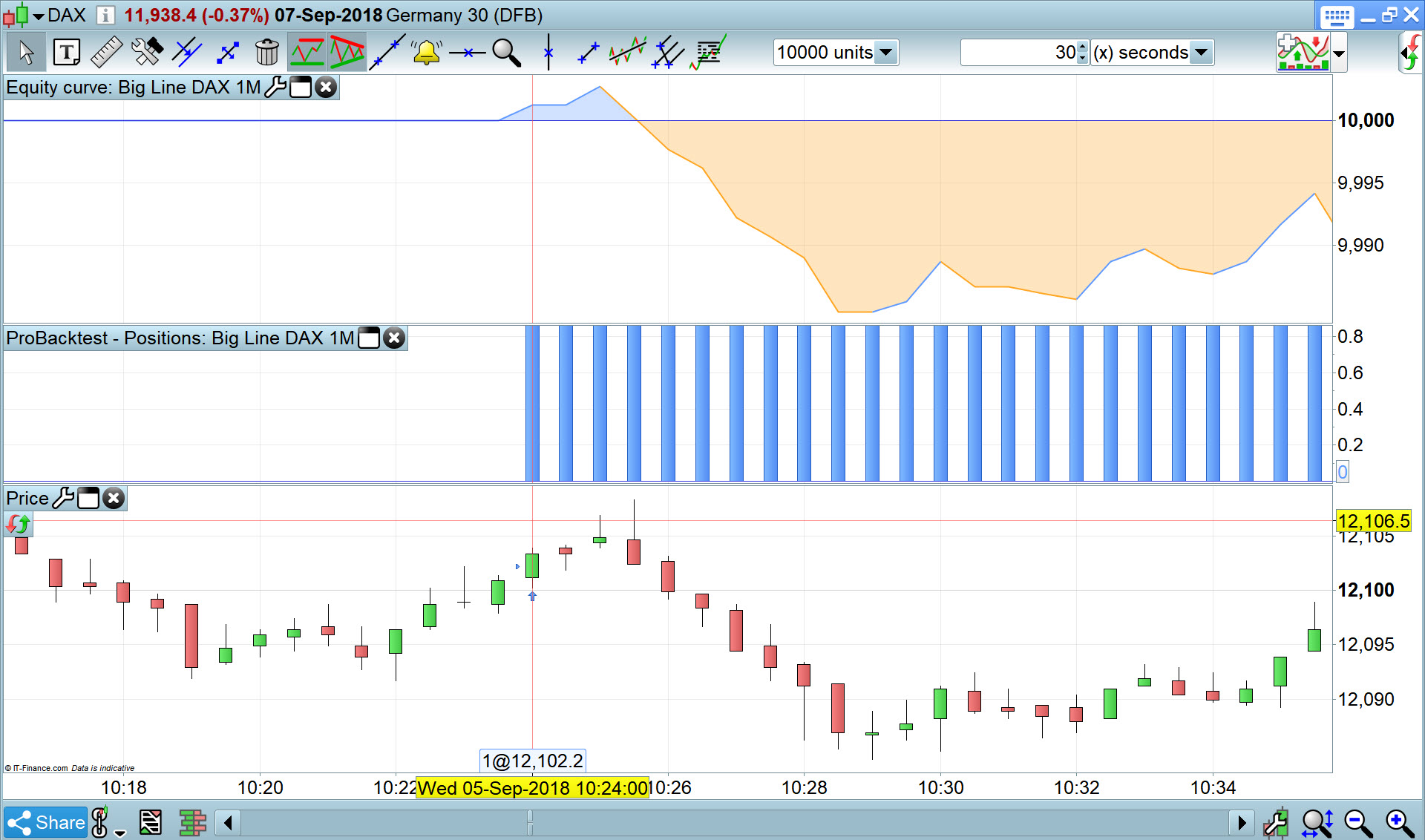Choose the horizontal line drawing tool
Image resolution: width=1425 pixels, height=840 pixels.
click(x=467, y=53)
